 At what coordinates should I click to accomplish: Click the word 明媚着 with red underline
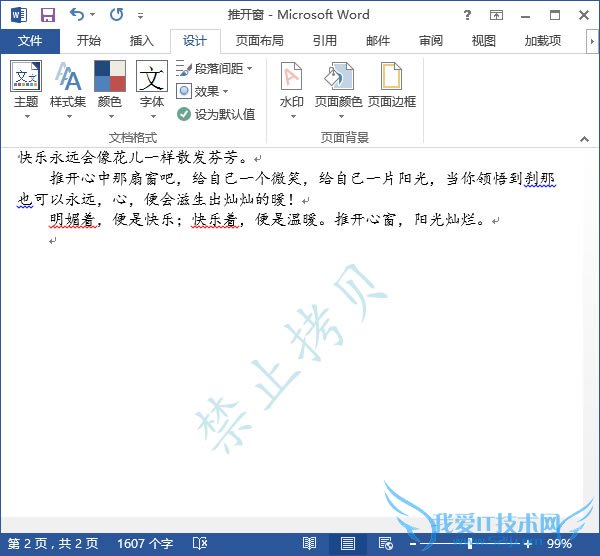[72, 220]
